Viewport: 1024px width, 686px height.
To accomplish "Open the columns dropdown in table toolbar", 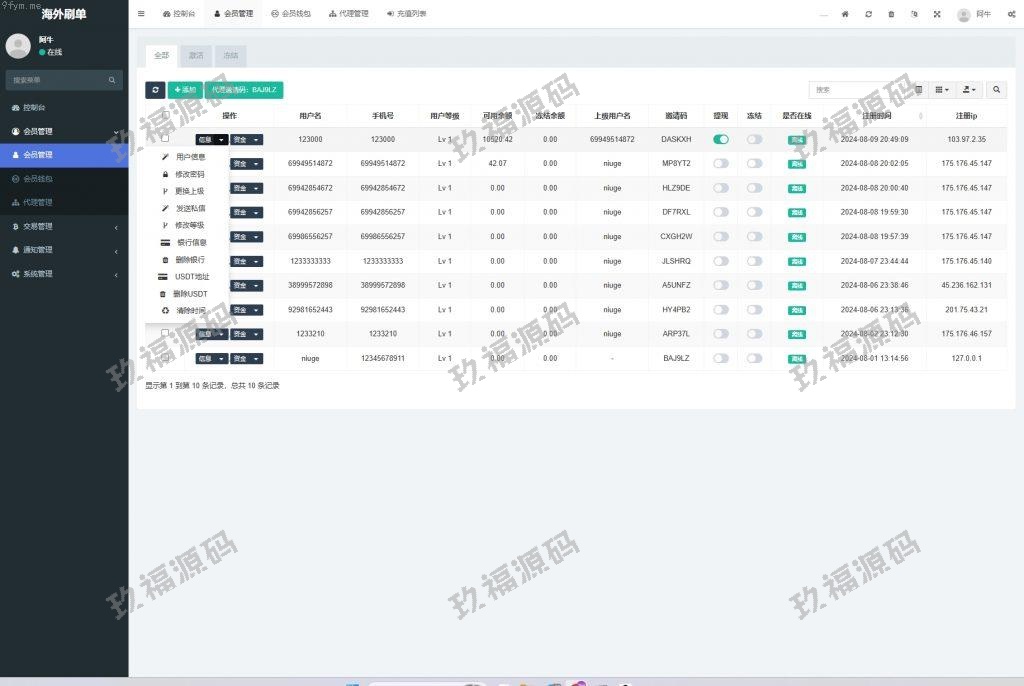I will click(x=942, y=90).
